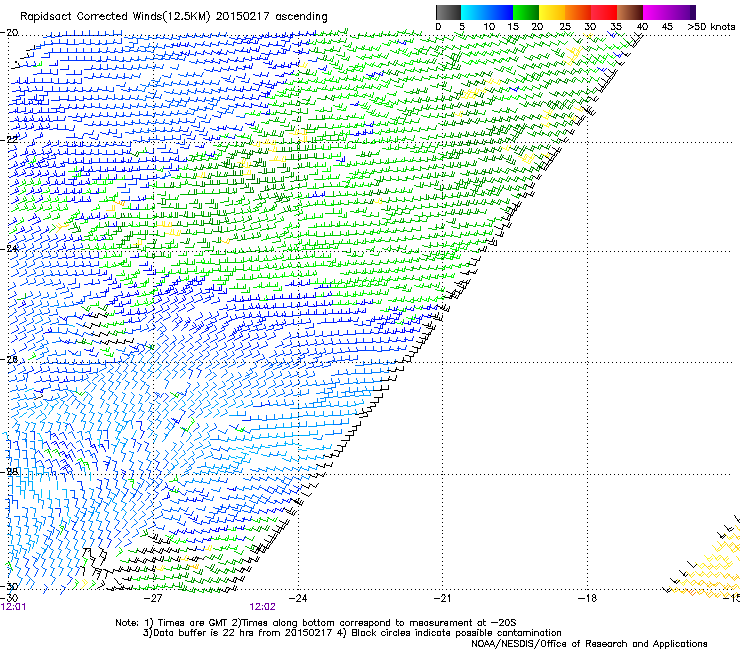This screenshot has width=740, height=650.
Task: Click the -20 latitude axis label
Action: (9, 33)
